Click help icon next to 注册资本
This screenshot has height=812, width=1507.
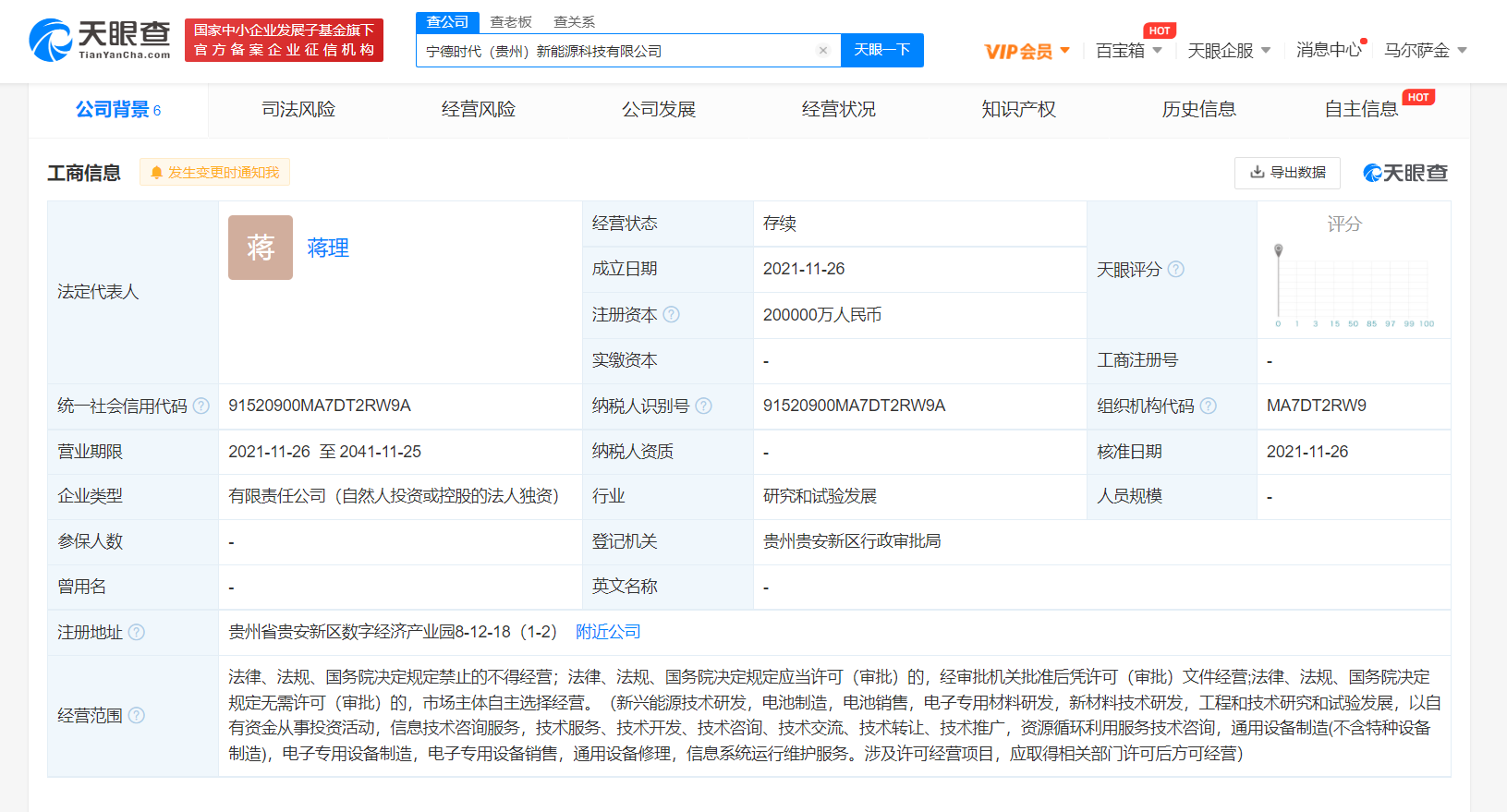(x=672, y=315)
